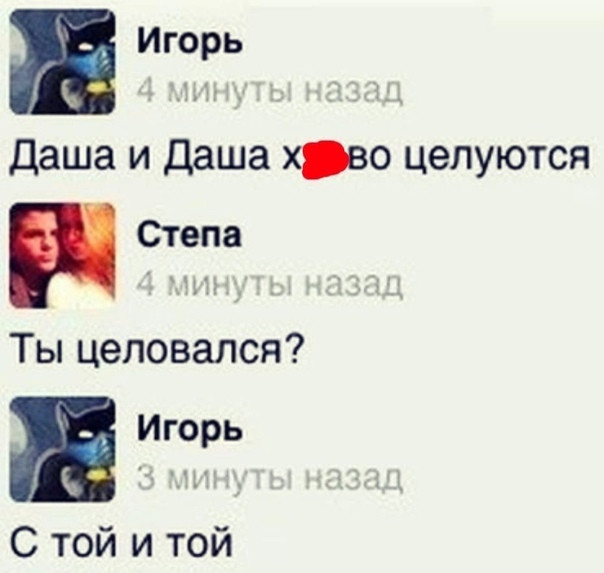Click the question mark ending 'Ты целовался'
This screenshot has height=573, width=604.
293,348
